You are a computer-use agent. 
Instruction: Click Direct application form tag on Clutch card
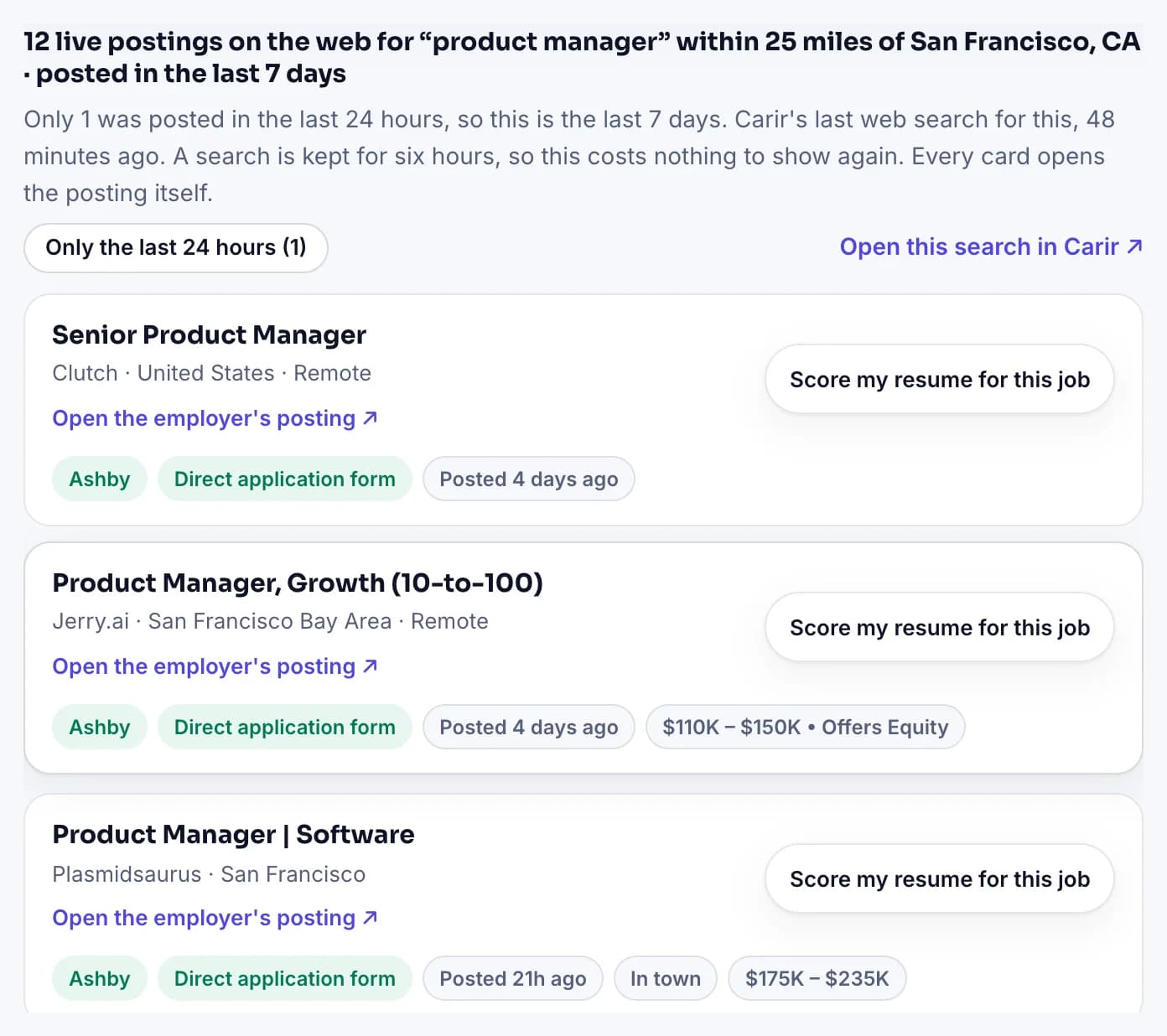point(285,479)
